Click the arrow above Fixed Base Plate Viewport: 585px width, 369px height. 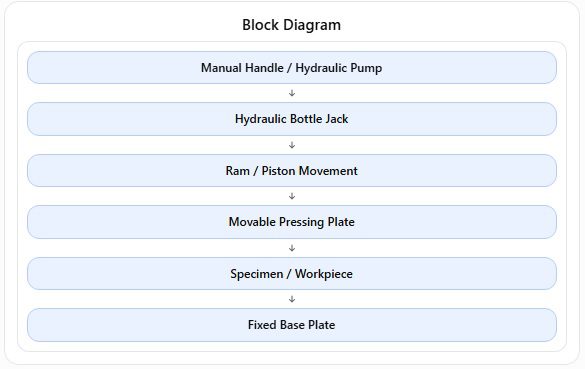(292, 299)
